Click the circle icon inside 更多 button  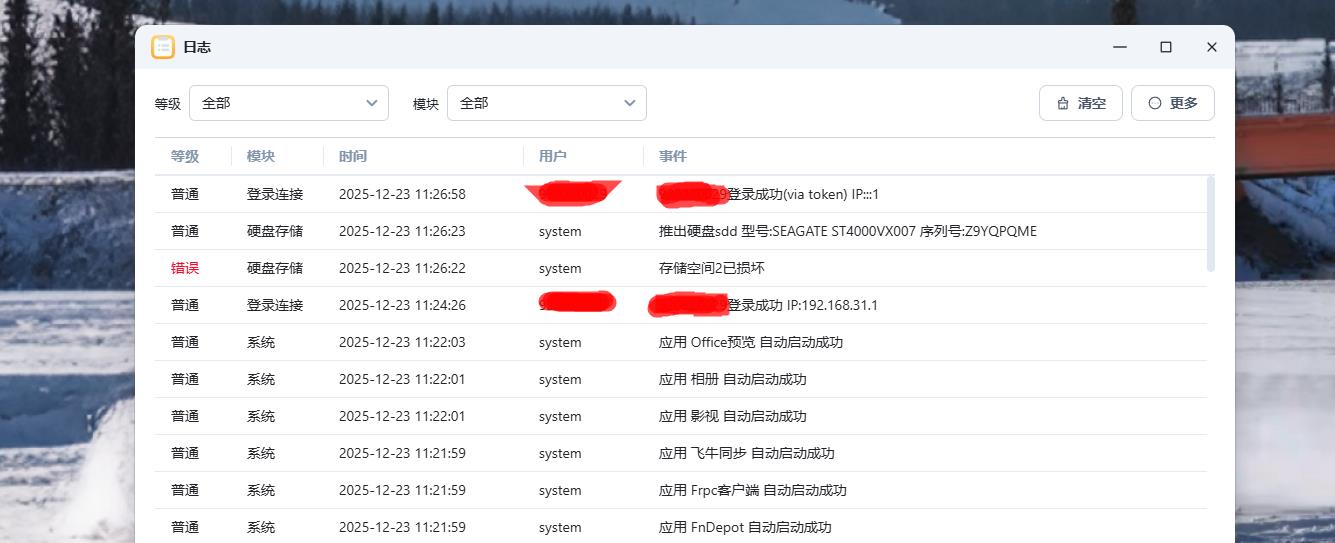tap(1155, 103)
